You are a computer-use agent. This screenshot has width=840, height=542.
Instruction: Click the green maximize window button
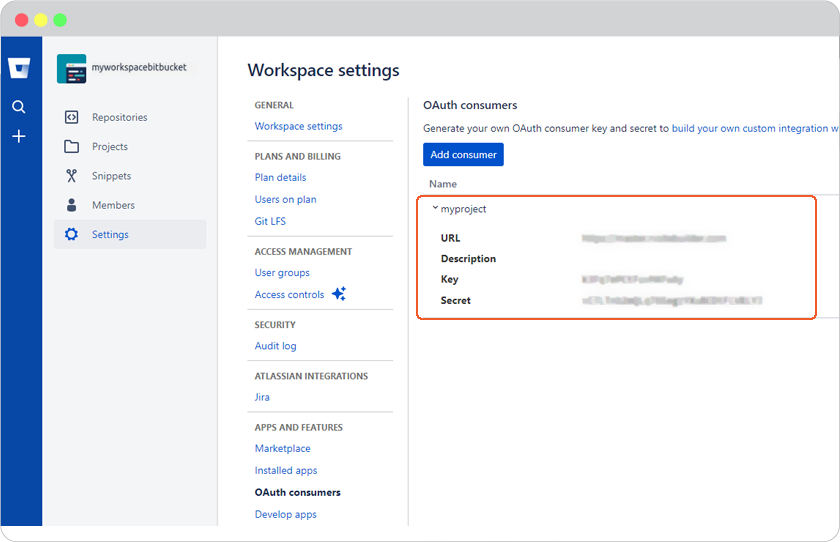tap(60, 20)
